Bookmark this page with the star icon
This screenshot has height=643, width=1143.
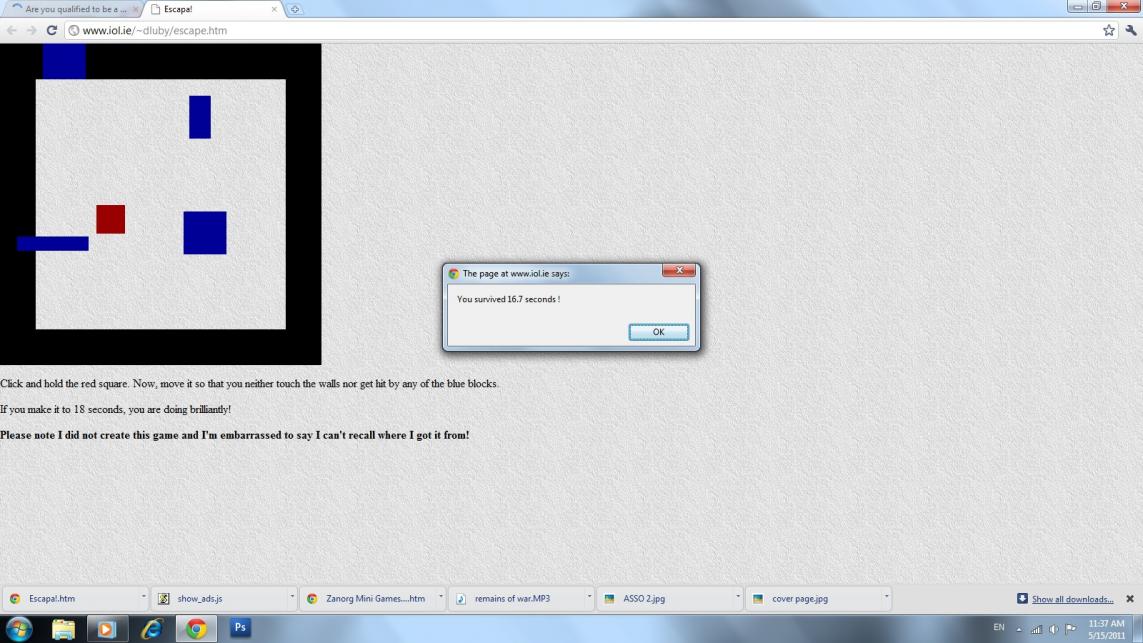[x=1109, y=30]
